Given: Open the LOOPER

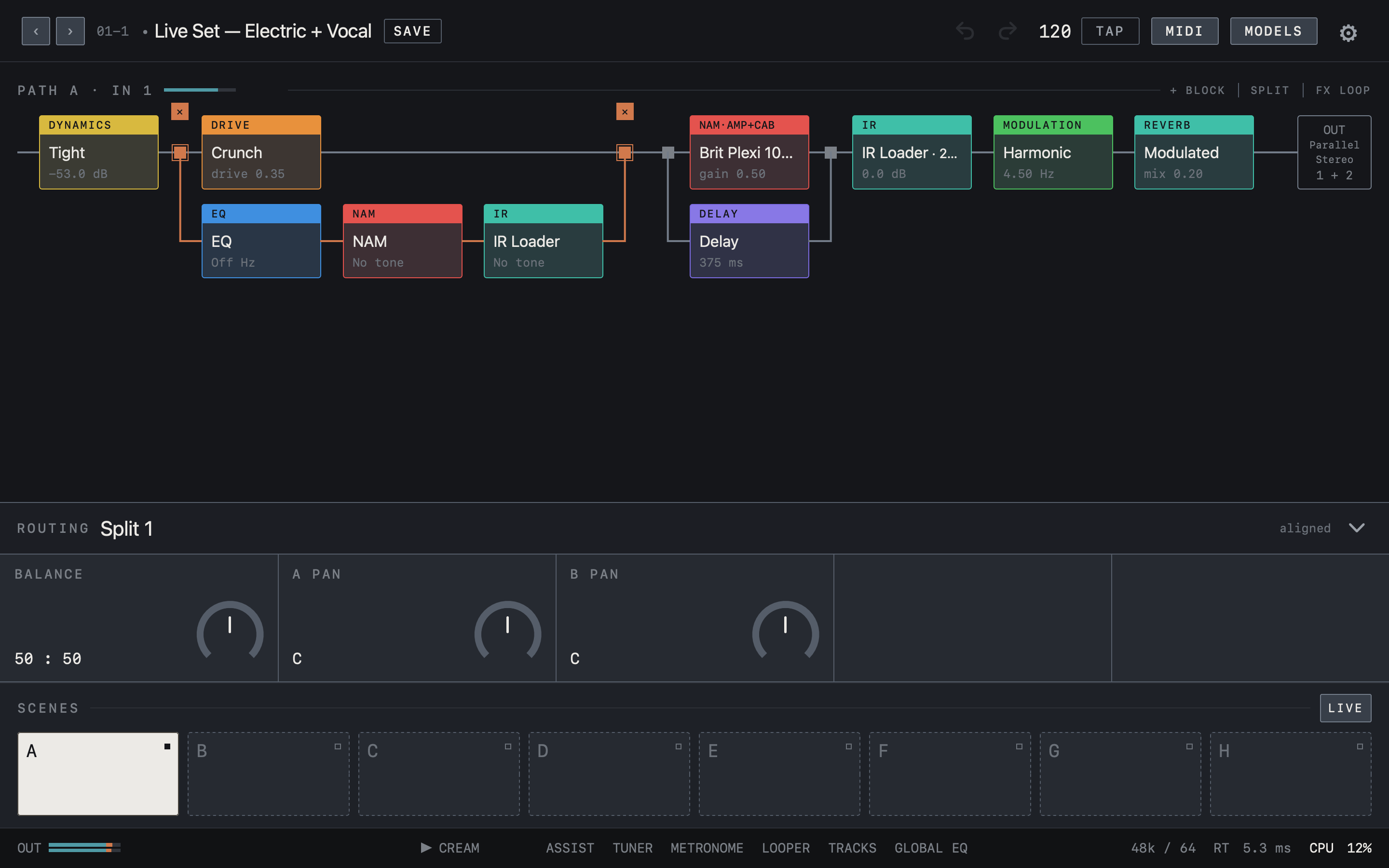Looking at the screenshot, I should (x=785, y=847).
